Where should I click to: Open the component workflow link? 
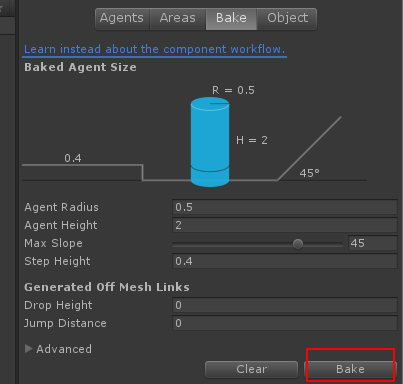pos(155,49)
